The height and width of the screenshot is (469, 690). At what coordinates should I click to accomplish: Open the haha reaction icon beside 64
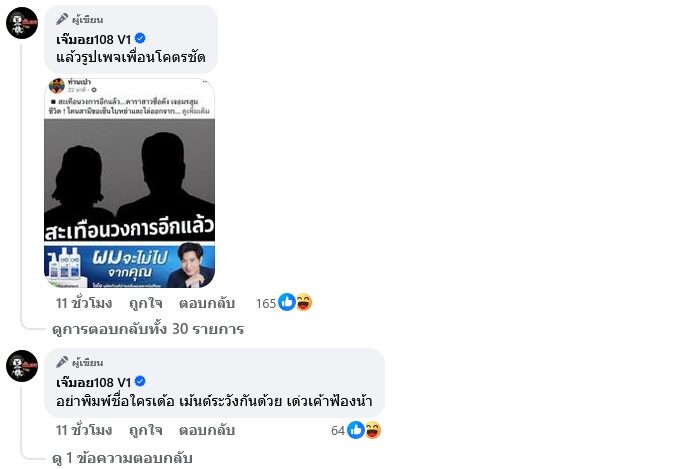[372, 430]
